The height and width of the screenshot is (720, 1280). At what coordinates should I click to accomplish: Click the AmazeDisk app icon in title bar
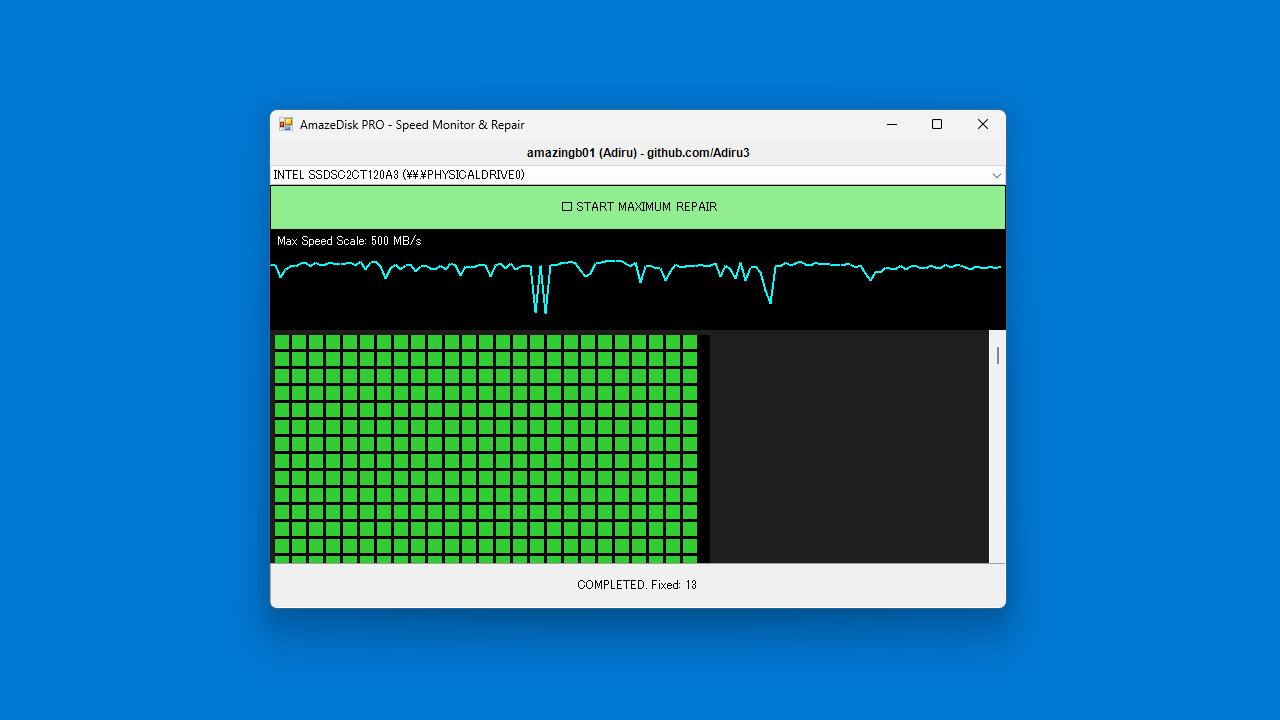click(286, 125)
